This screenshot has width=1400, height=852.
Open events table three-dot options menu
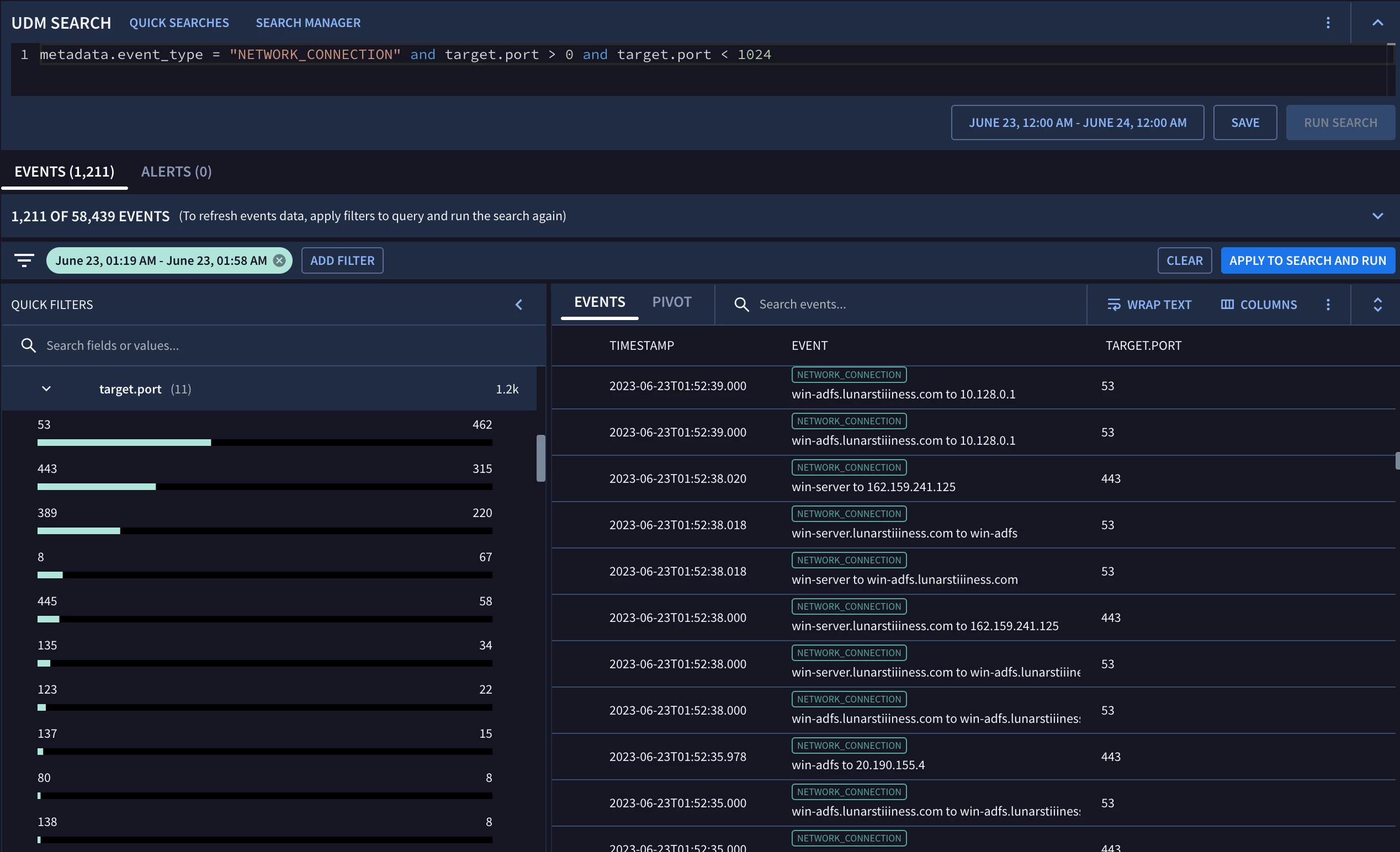1328,305
